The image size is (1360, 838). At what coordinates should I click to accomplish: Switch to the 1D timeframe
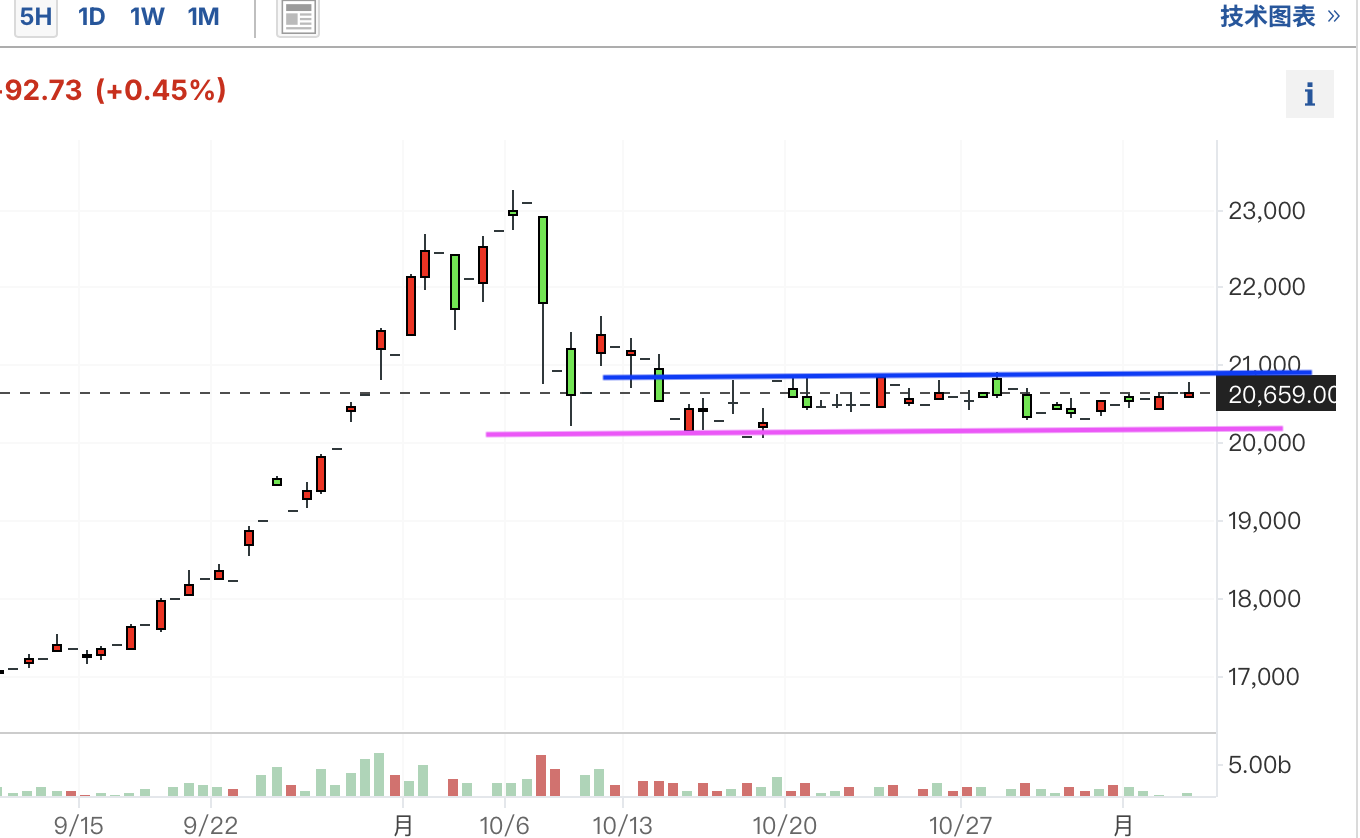point(91,17)
